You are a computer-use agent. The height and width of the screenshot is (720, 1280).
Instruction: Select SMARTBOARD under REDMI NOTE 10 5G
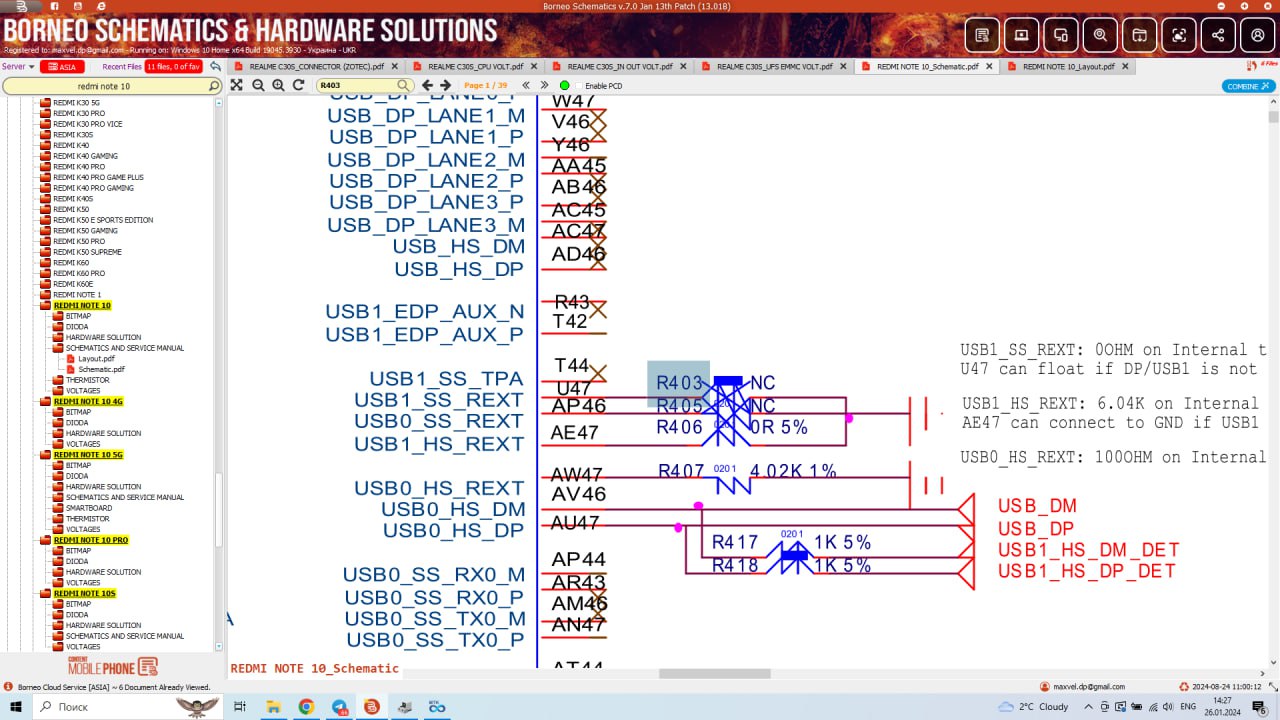pyautogui.click(x=89, y=508)
